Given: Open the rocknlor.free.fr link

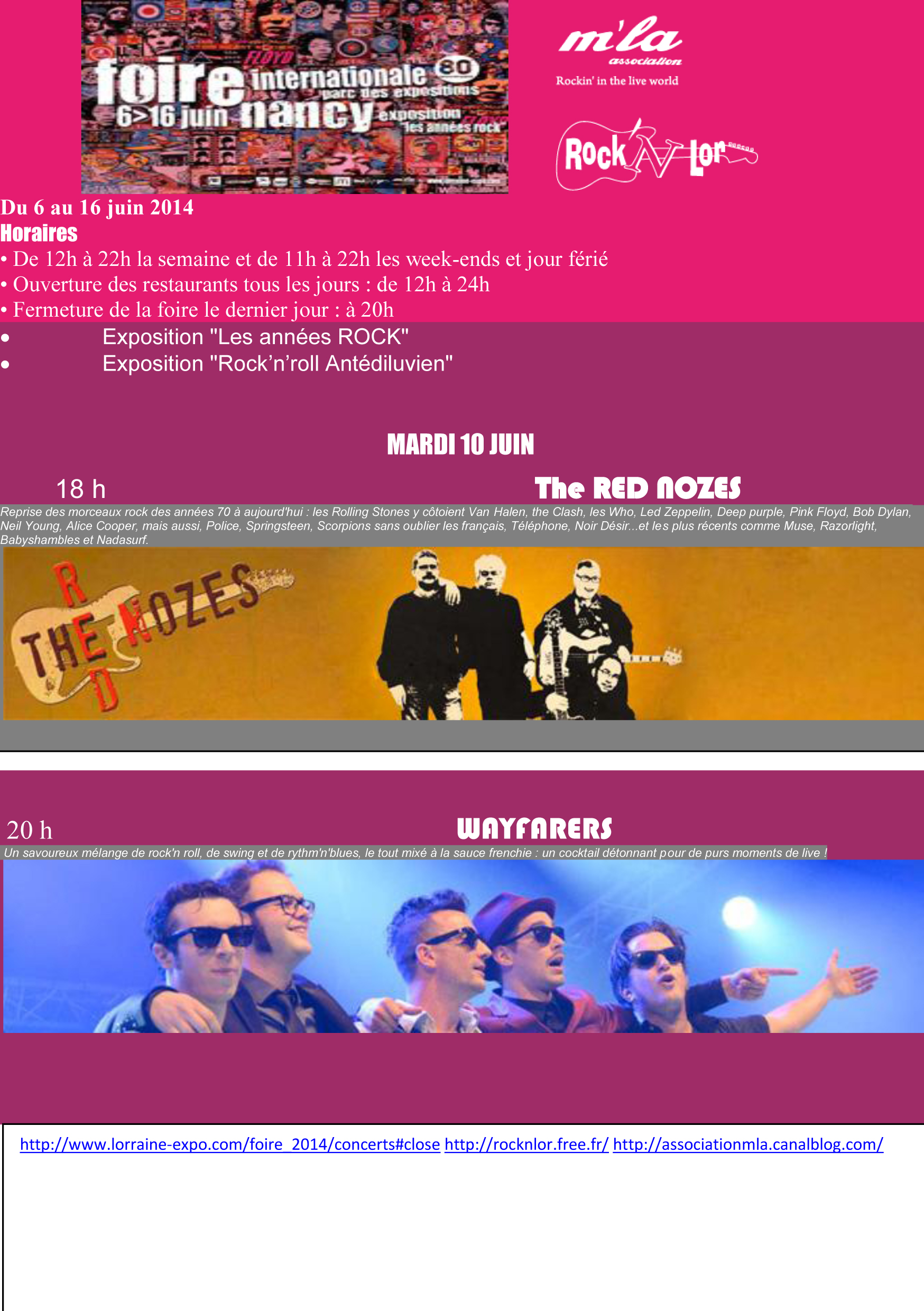Looking at the screenshot, I should tap(526, 1144).
